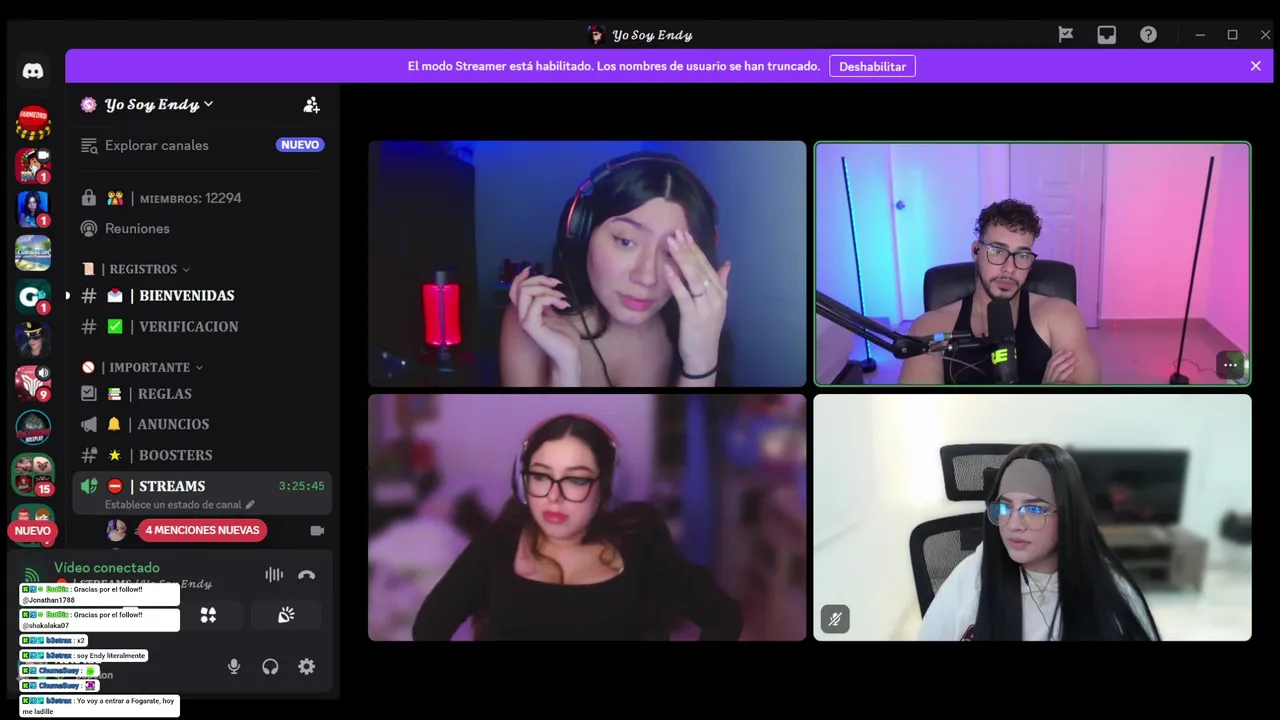Open the server folder showing 15 notifications

[x=33, y=473]
